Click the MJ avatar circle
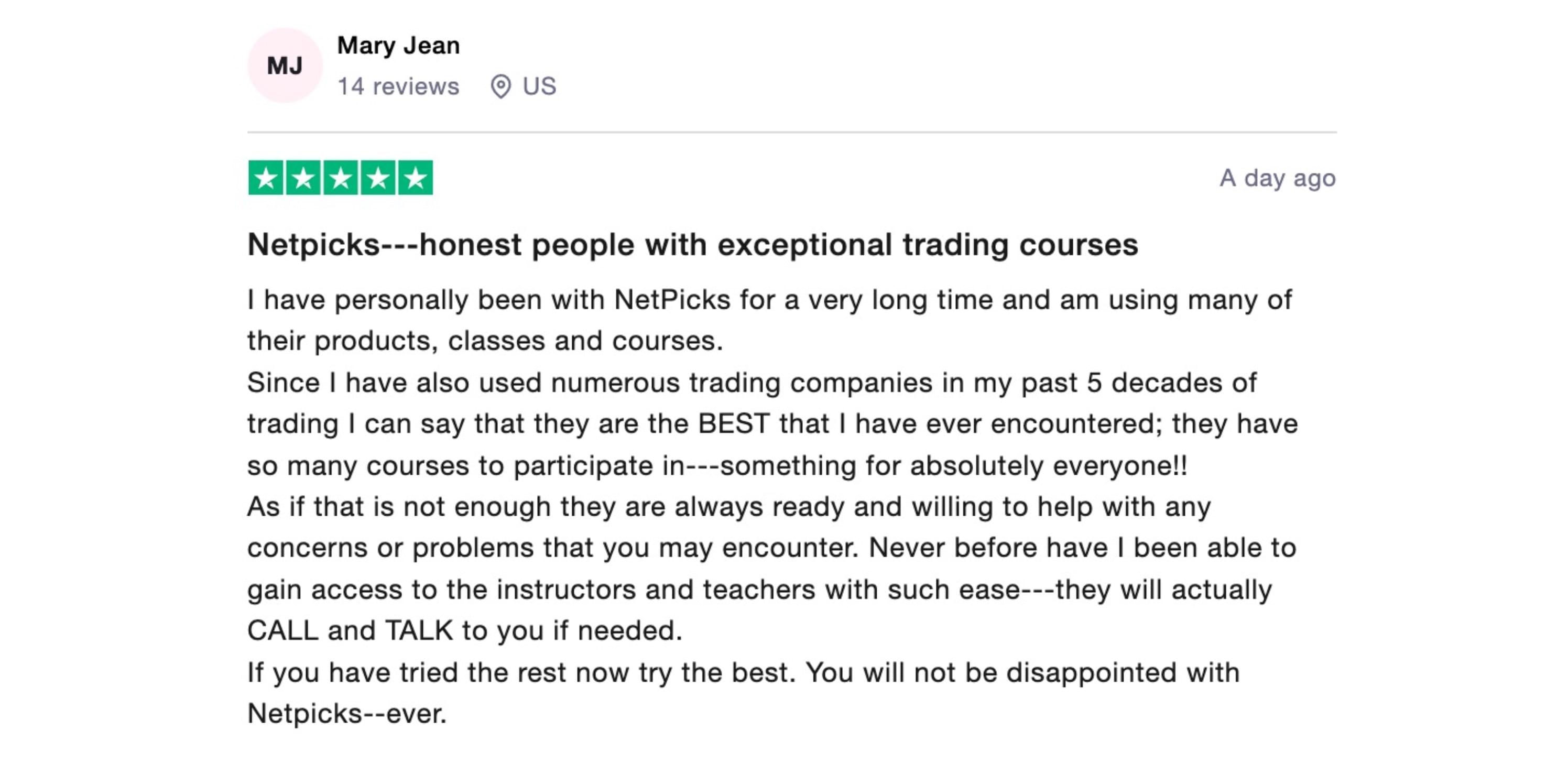 [x=284, y=65]
